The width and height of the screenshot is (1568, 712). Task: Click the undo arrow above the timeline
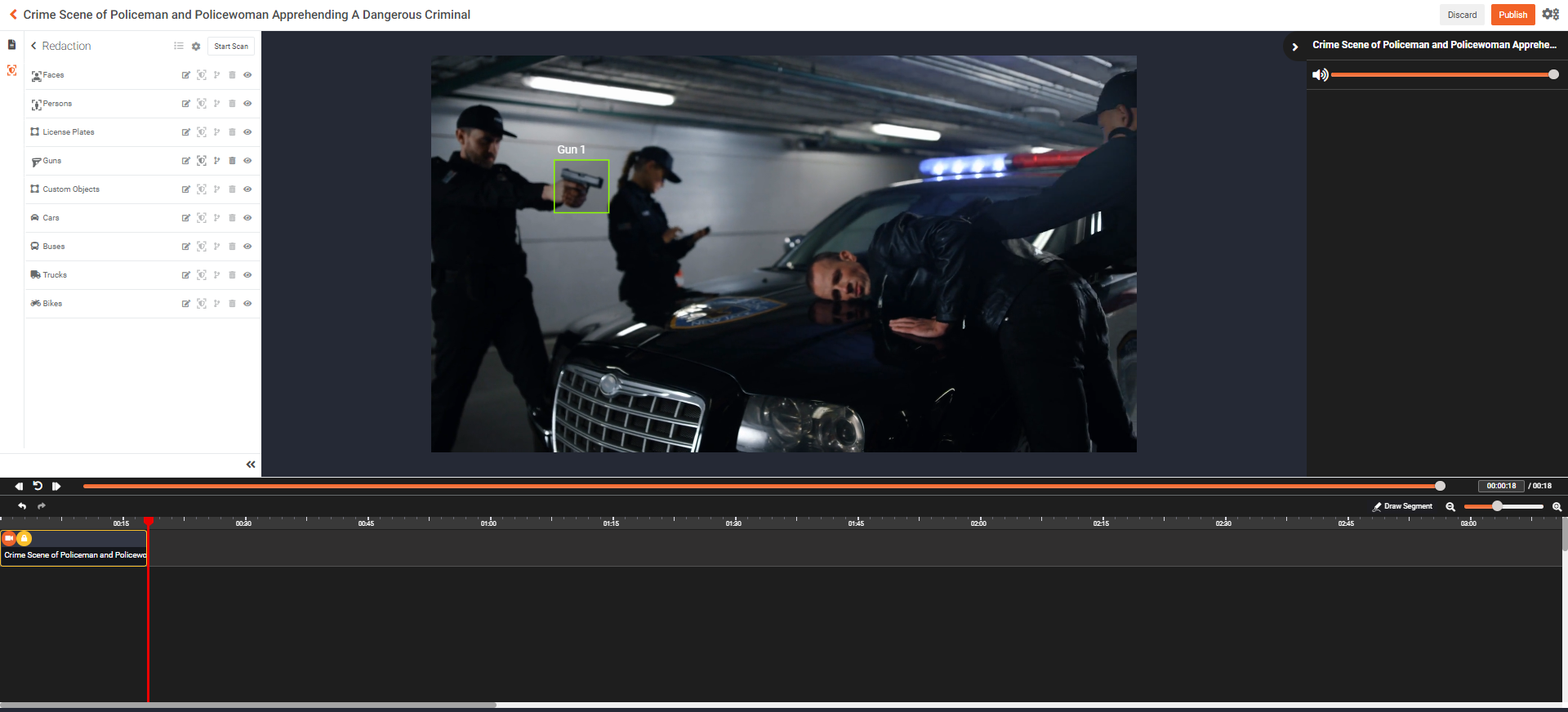pyautogui.click(x=22, y=506)
